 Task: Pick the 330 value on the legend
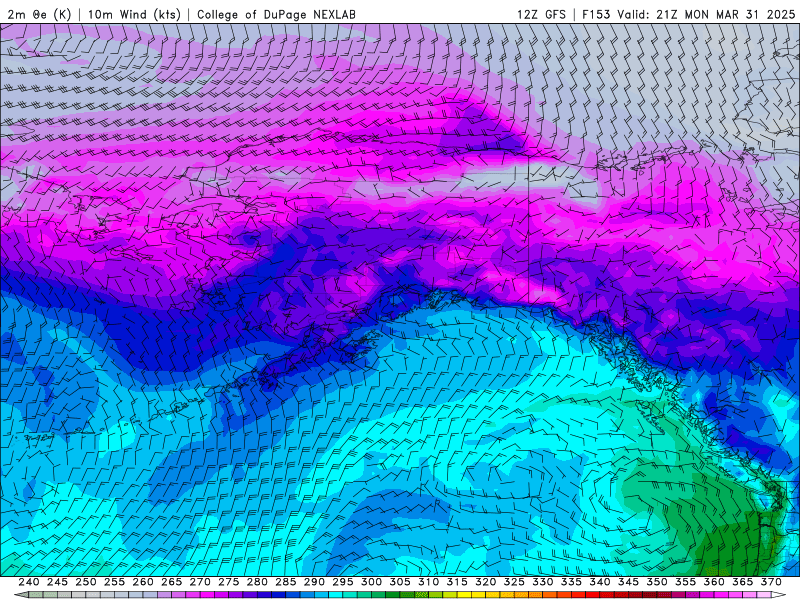(543, 582)
